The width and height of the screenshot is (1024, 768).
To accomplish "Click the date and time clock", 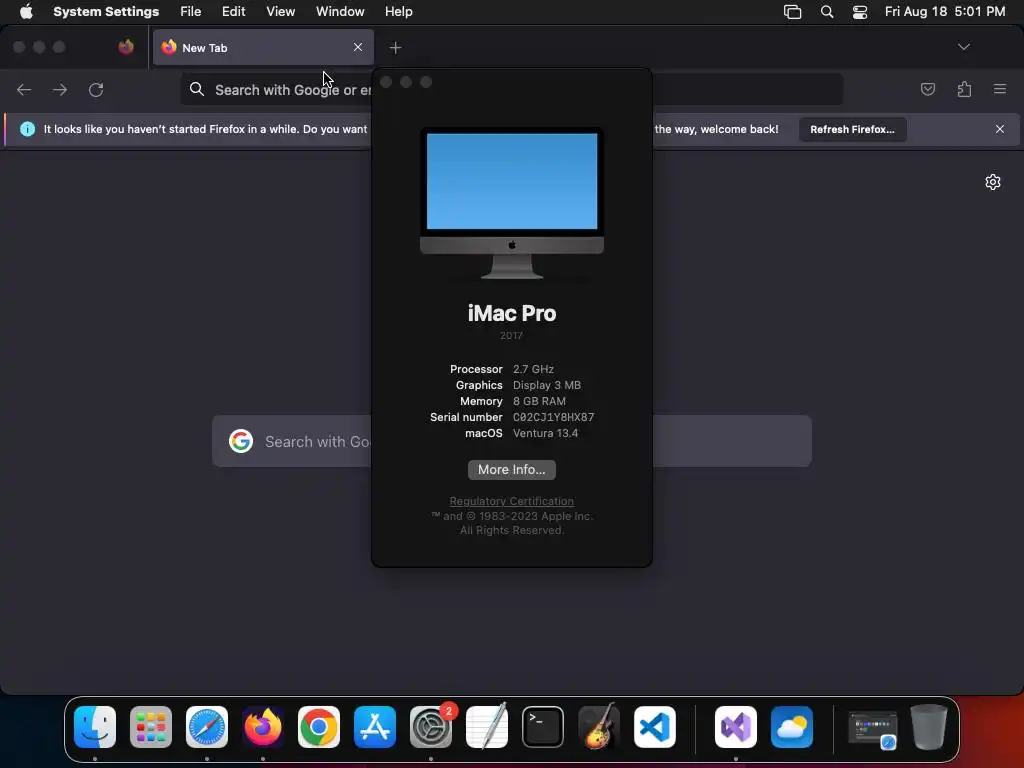I will coord(945,11).
